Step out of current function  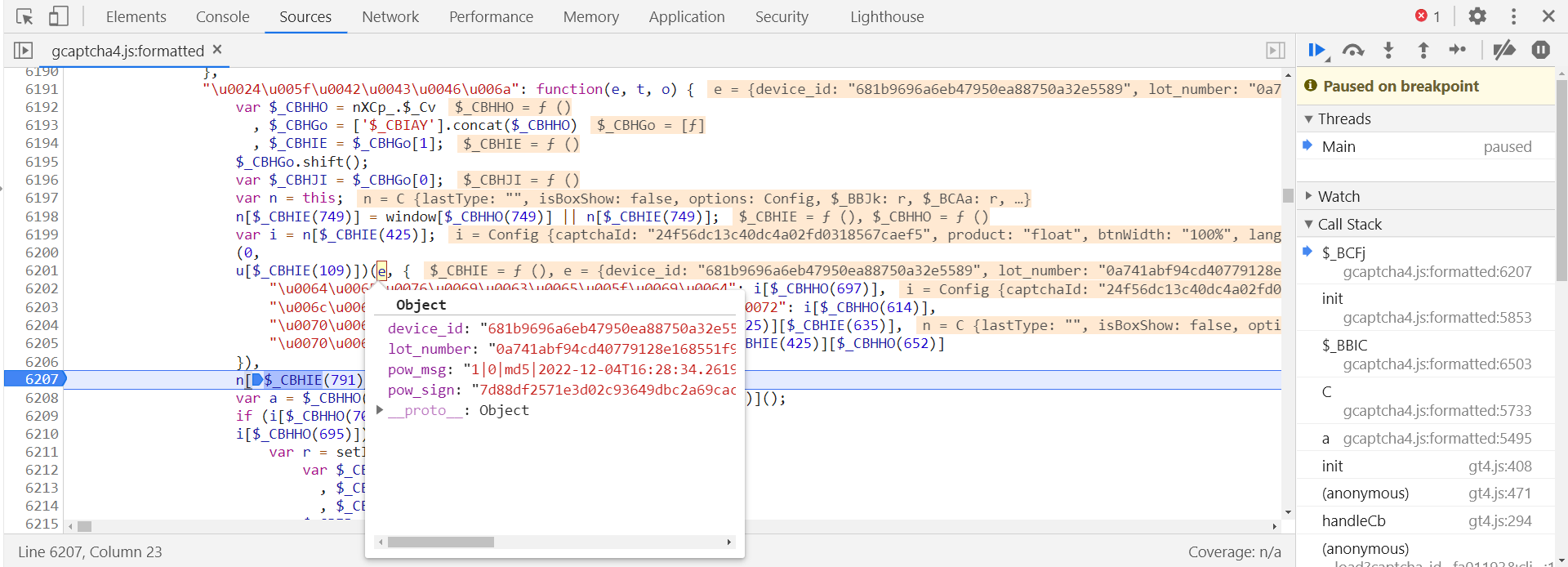1423,51
